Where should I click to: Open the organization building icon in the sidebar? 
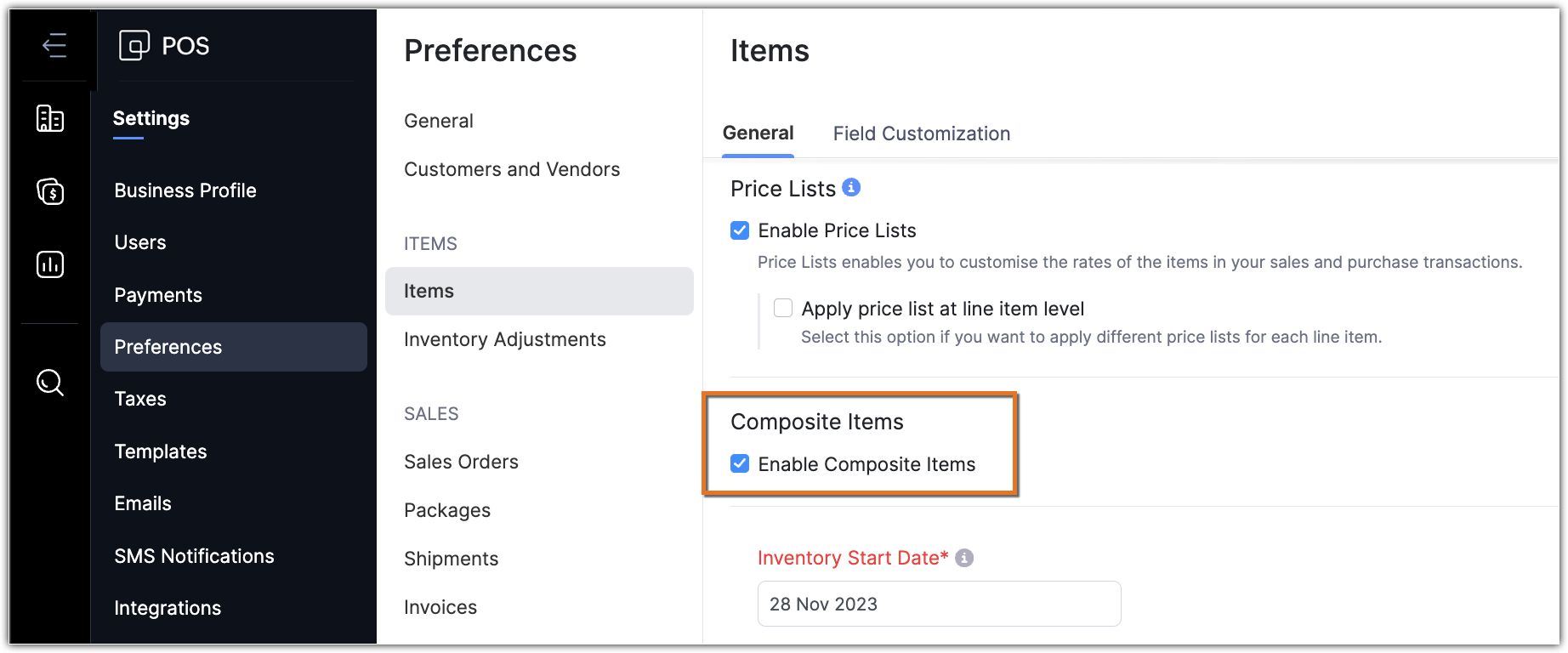(50, 119)
